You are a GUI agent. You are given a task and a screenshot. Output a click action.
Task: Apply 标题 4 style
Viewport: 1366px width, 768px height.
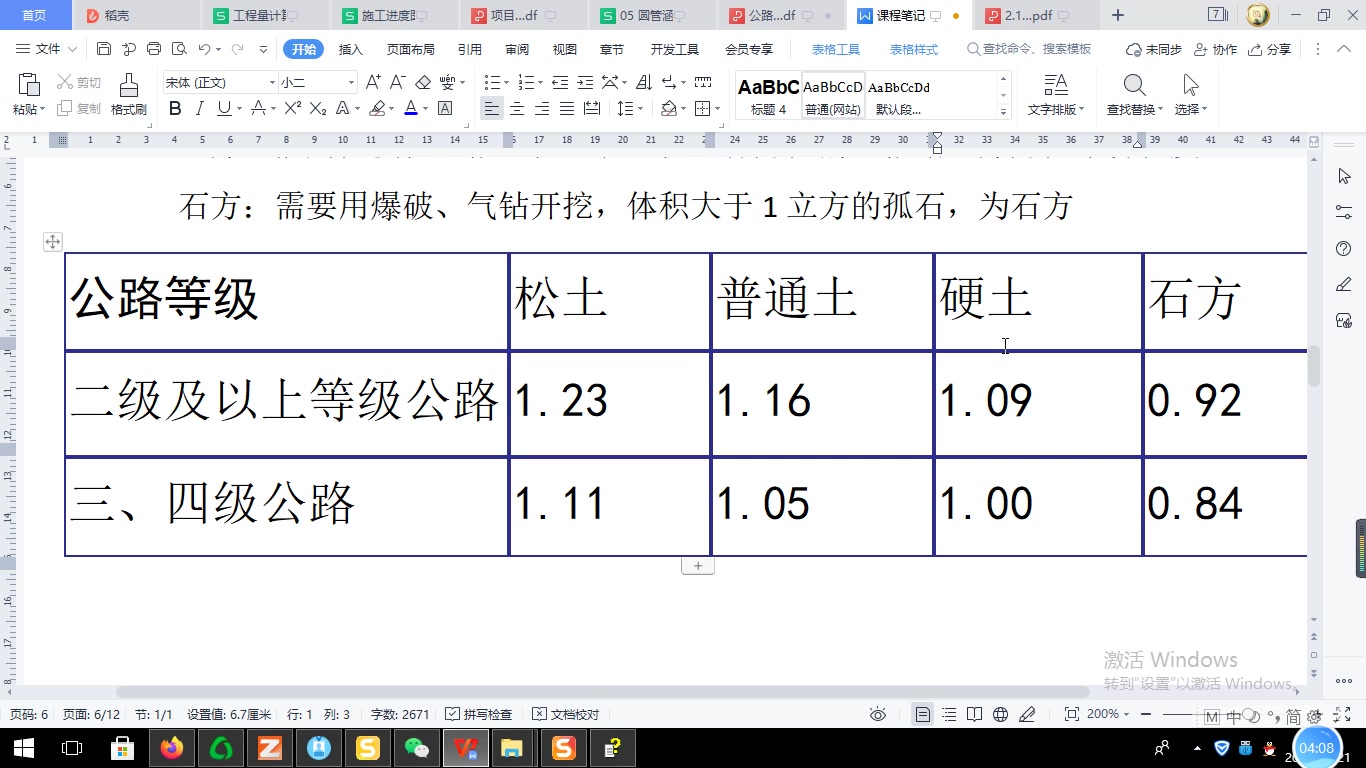click(769, 96)
